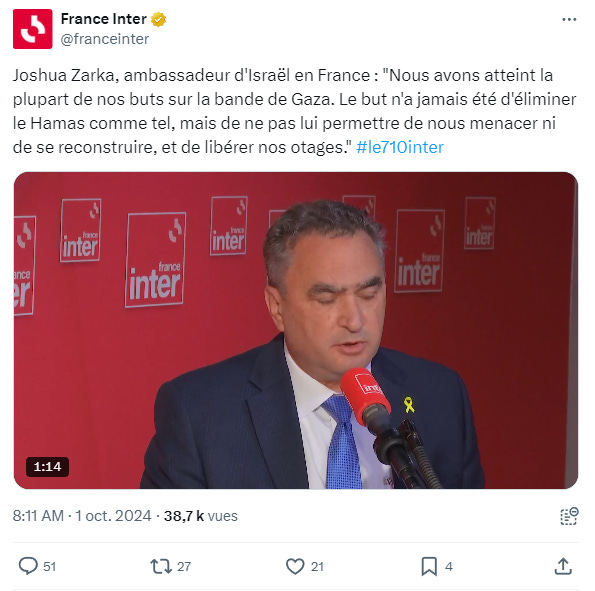Viewport: 595px width, 591px height.
Task: Click the 51 replies count
Action: pos(49,567)
